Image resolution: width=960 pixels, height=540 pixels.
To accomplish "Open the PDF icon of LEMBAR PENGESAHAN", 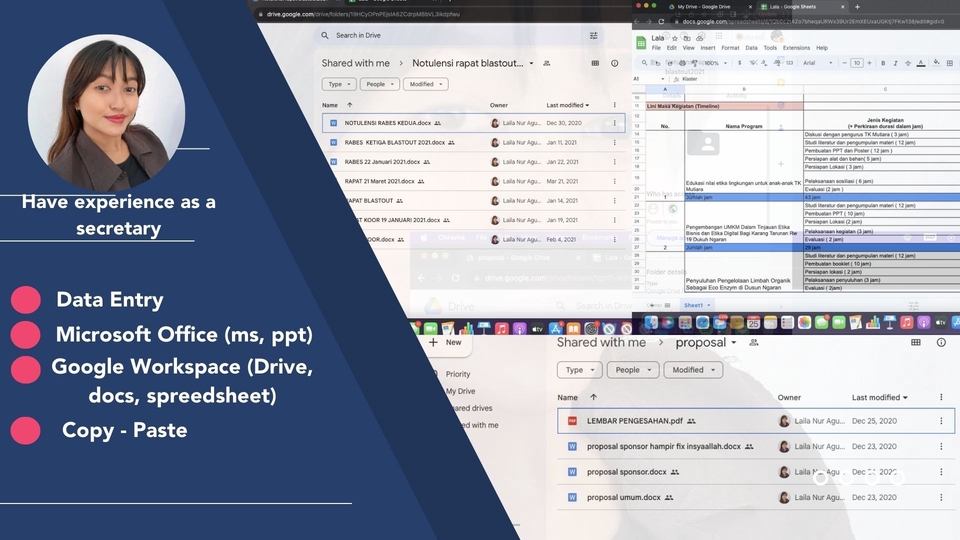I will coord(572,421).
